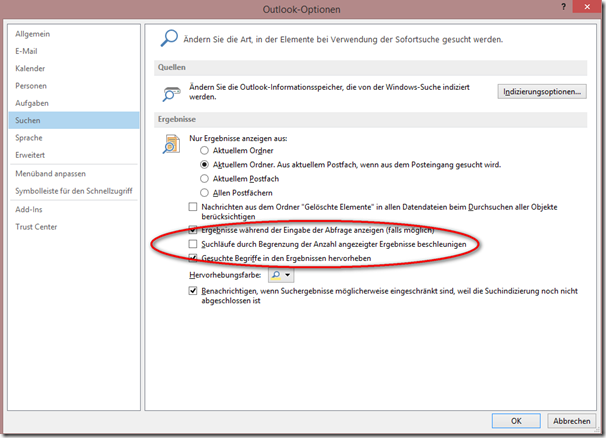The width and height of the screenshot is (606, 438).
Task: Open the Add-Ins category
Action: (x=73, y=210)
